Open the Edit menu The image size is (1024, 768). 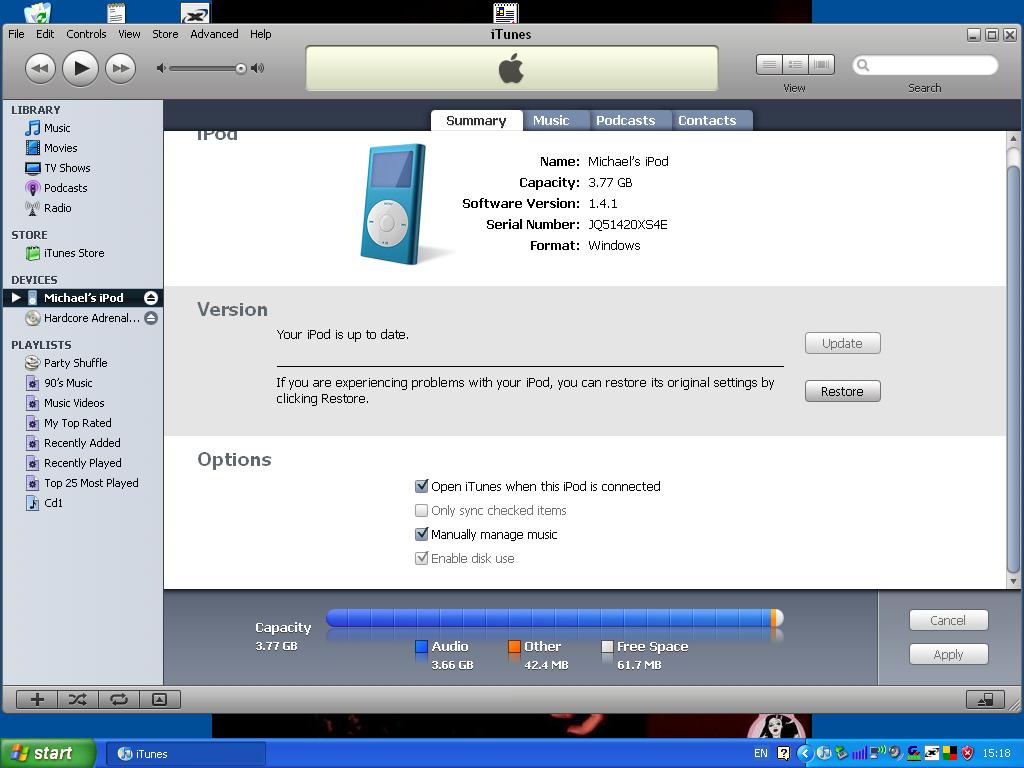click(45, 34)
